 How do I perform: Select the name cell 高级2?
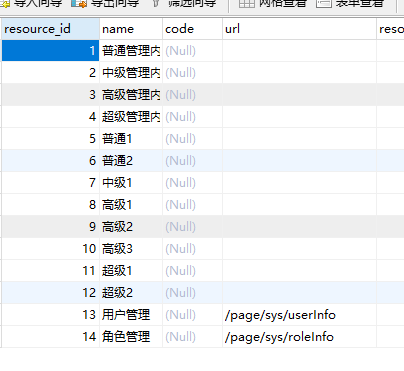click(131, 227)
